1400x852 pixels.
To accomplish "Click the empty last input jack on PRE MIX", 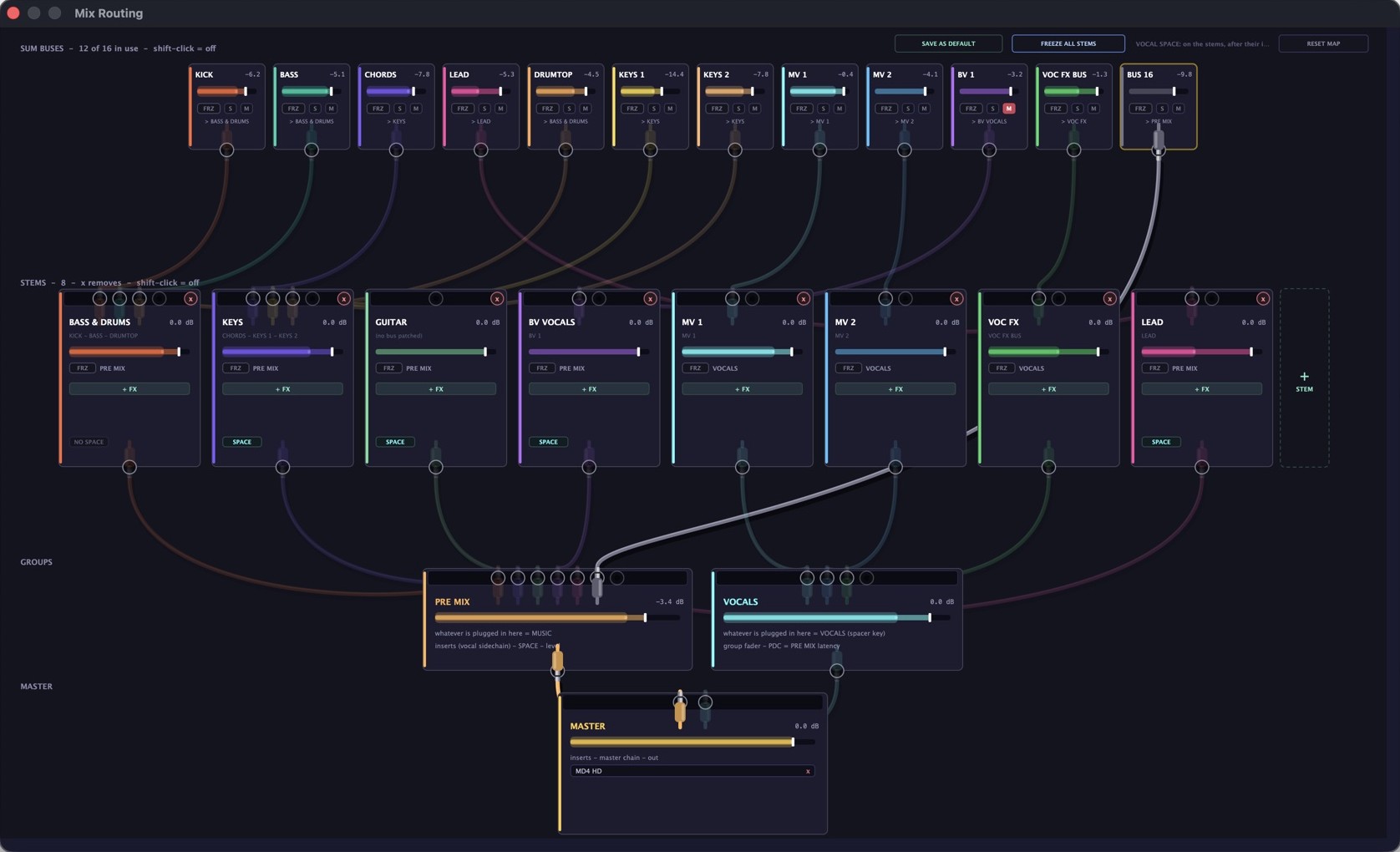I will coord(616,578).
